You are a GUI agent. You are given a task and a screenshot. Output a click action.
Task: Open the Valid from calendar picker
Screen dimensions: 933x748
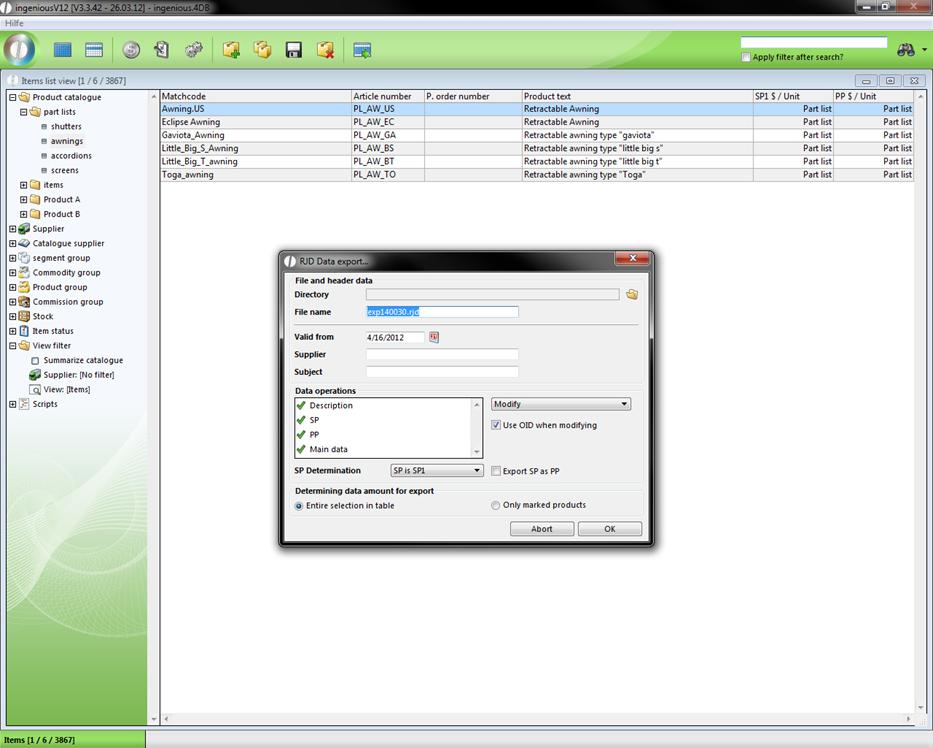[x=434, y=338]
